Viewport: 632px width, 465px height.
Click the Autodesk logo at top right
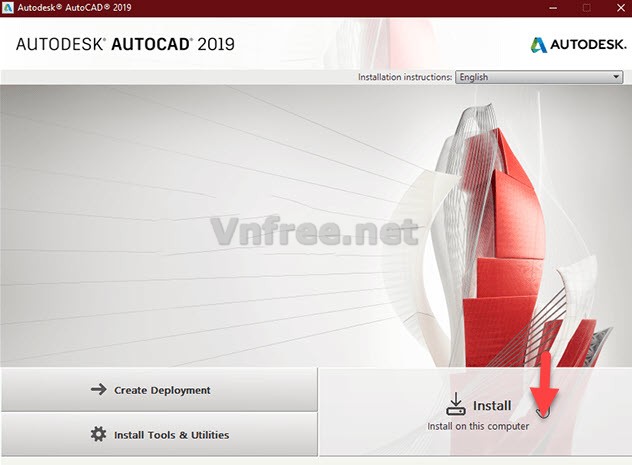(x=578, y=45)
